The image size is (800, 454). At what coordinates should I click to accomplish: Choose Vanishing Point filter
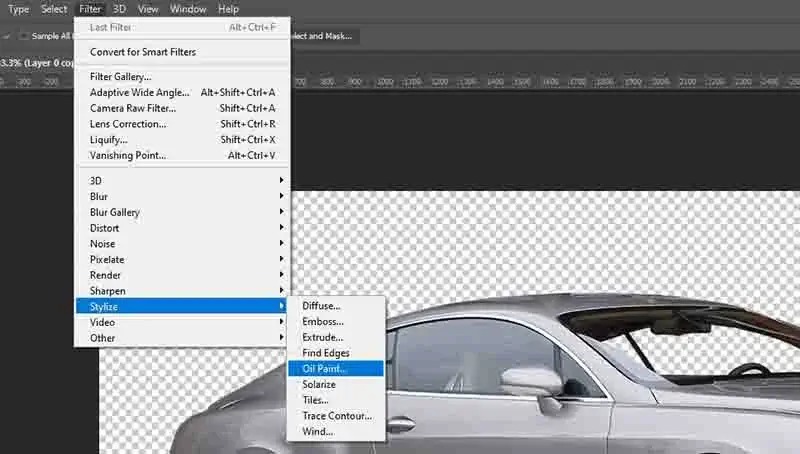pos(128,156)
